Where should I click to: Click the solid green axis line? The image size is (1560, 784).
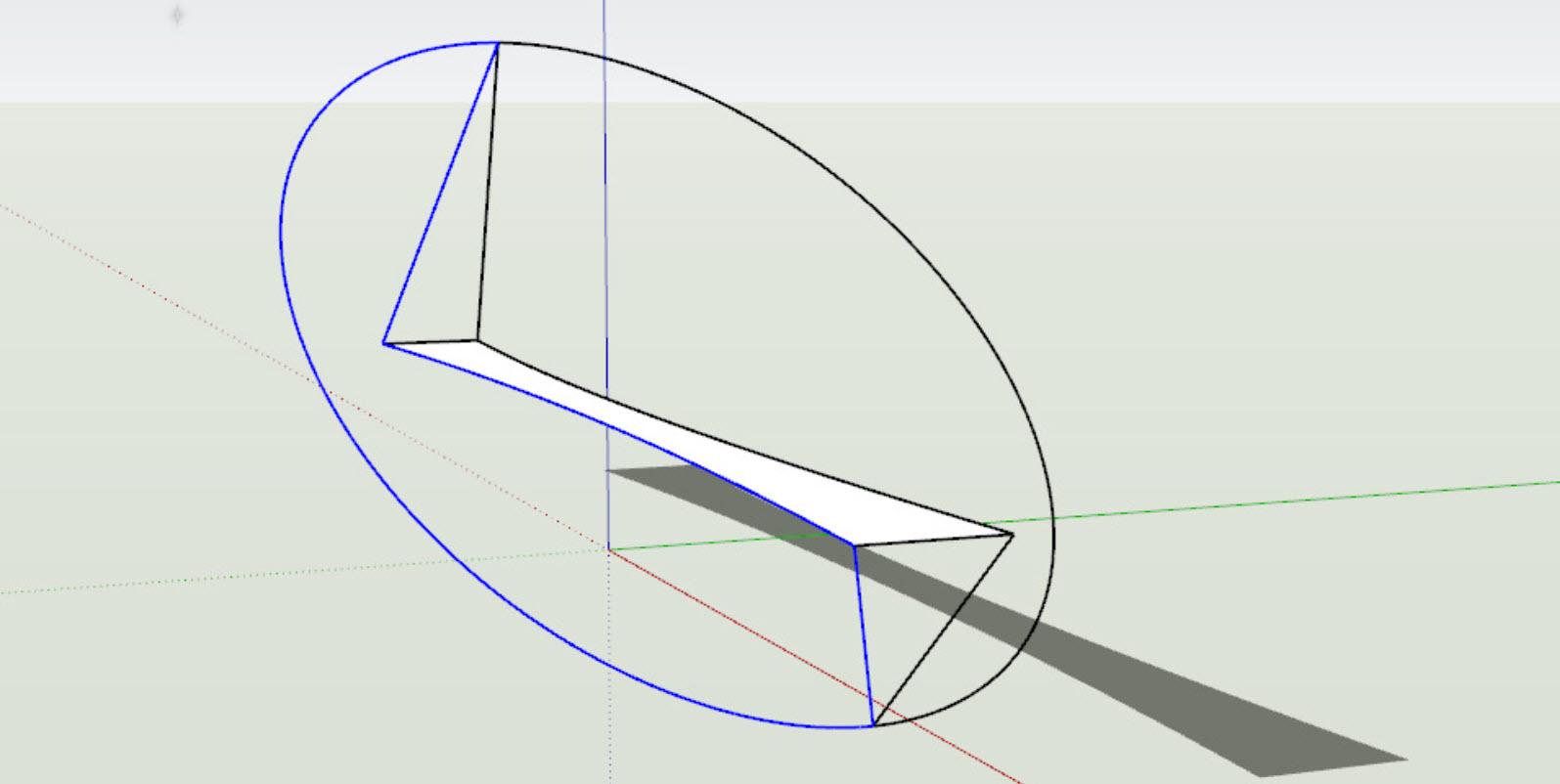1271,503
